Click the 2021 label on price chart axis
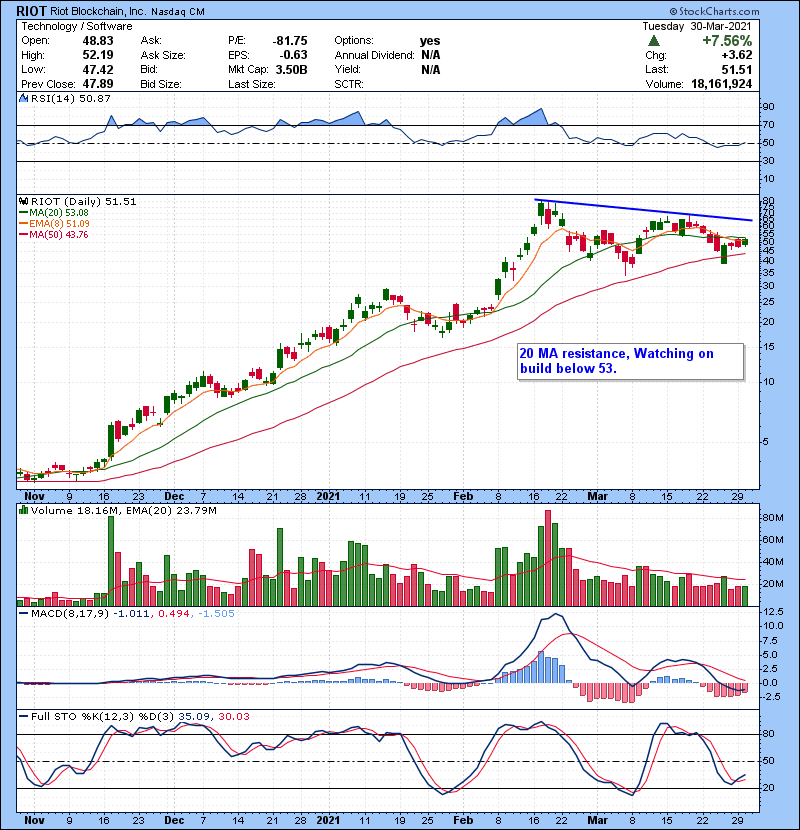800x830 pixels. pos(328,497)
